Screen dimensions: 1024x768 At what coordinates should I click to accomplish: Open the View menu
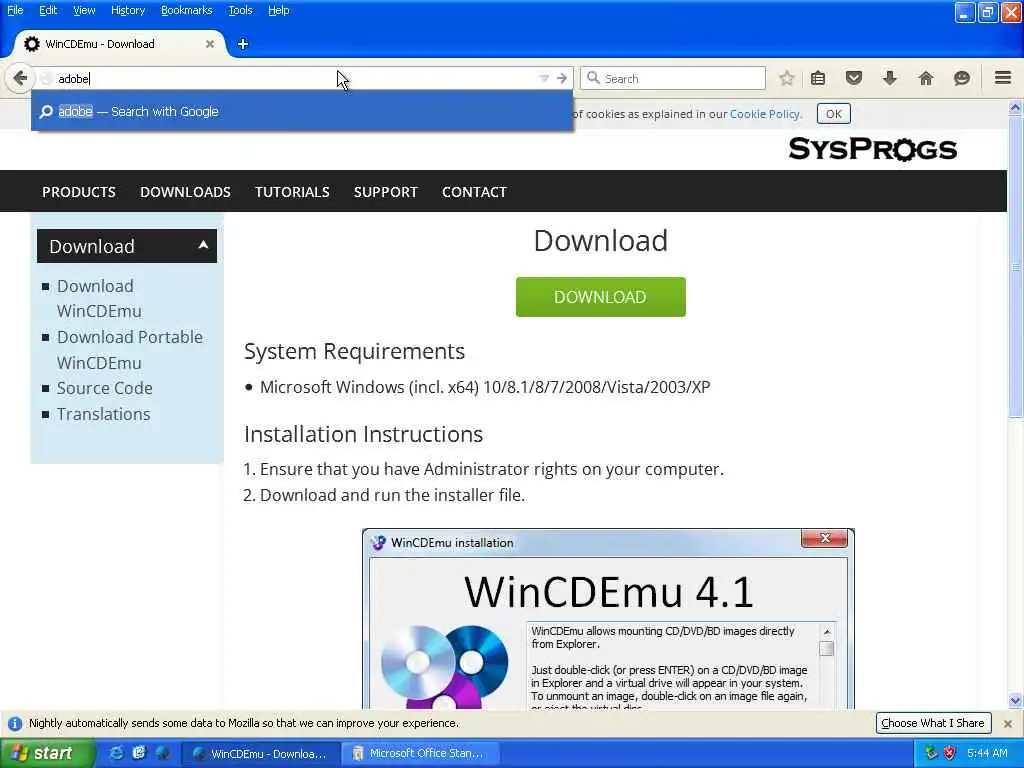coord(84,10)
